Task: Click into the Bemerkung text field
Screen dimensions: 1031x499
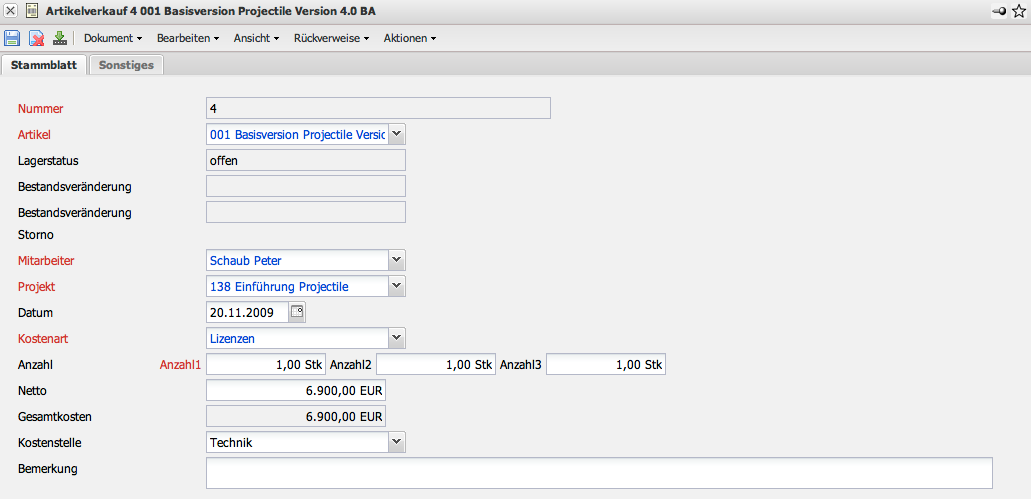Action: pyautogui.click(x=598, y=473)
